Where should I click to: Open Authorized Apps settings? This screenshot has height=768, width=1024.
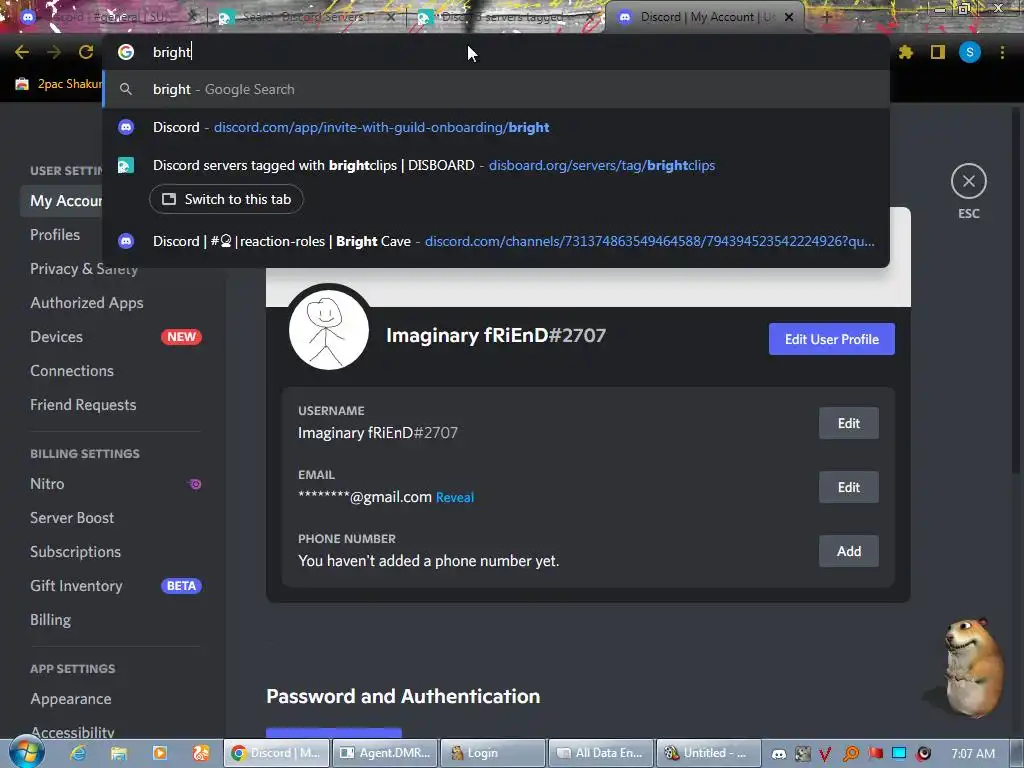[87, 303]
